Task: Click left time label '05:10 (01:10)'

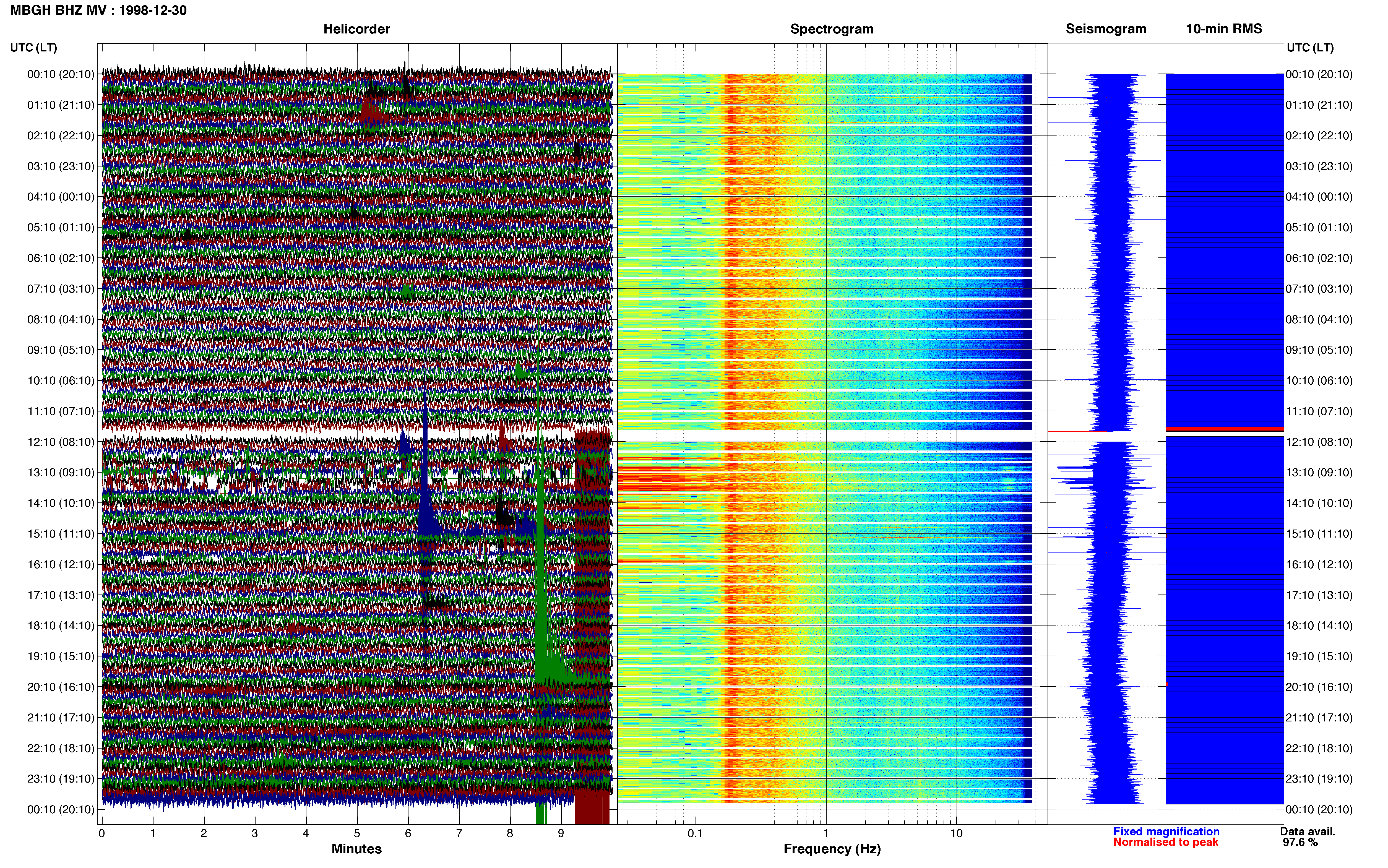Action: 61,227
